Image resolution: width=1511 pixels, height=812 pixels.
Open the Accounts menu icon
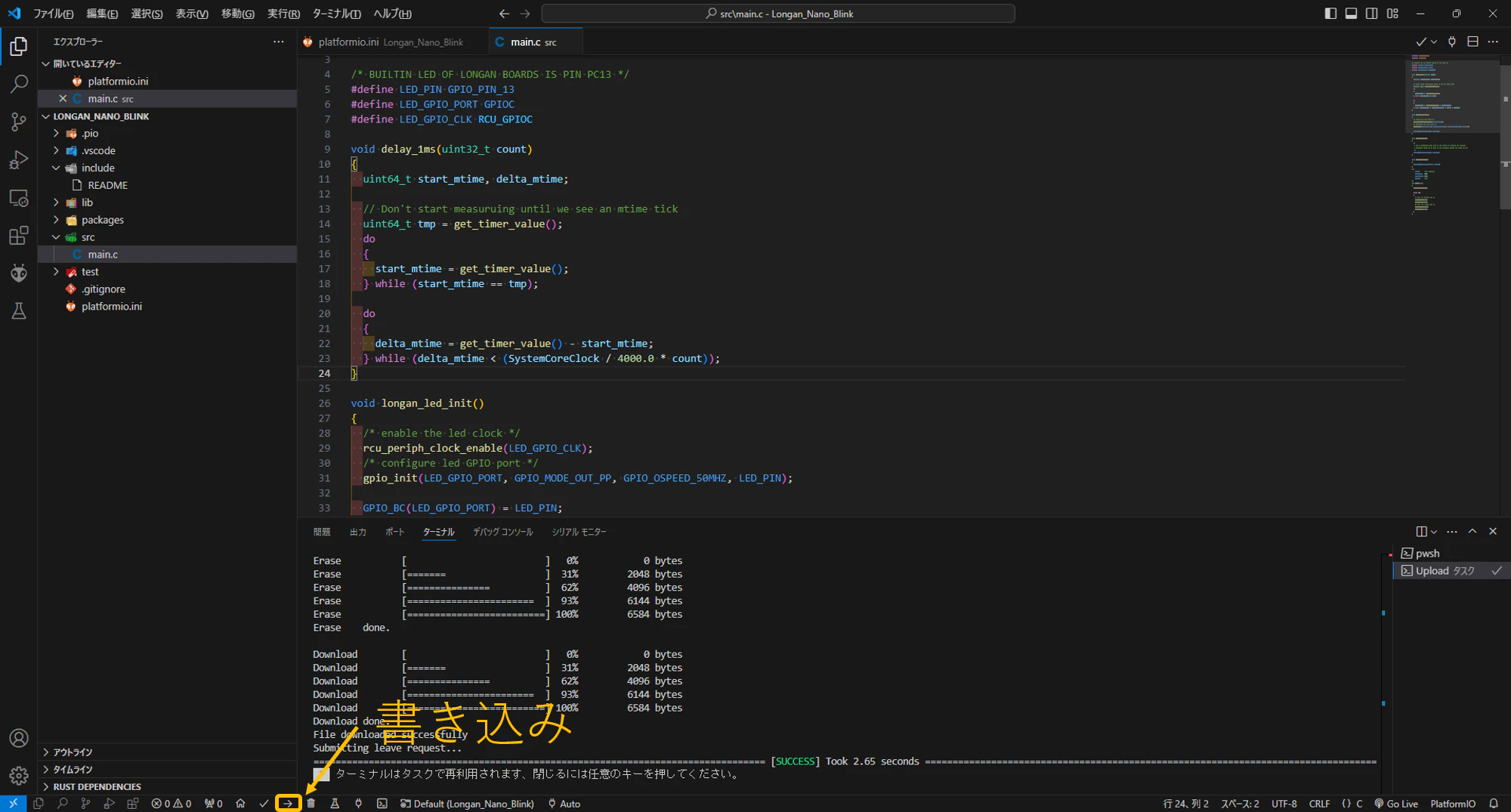[x=19, y=738]
